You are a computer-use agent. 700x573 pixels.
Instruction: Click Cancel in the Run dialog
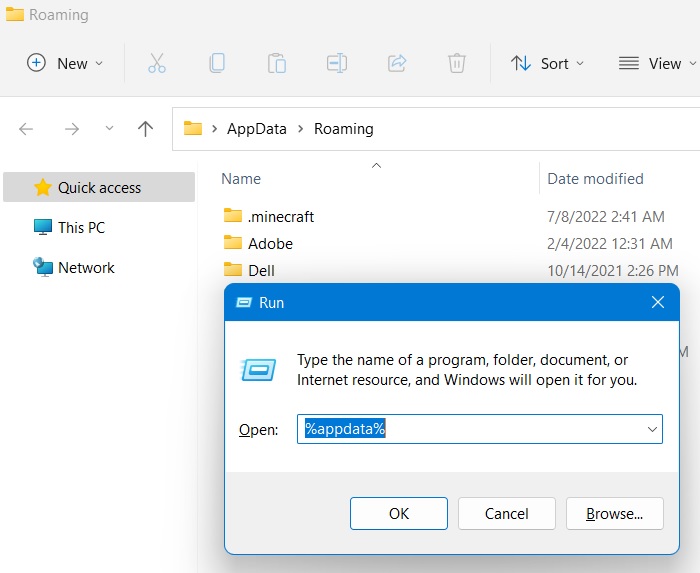tap(507, 514)
